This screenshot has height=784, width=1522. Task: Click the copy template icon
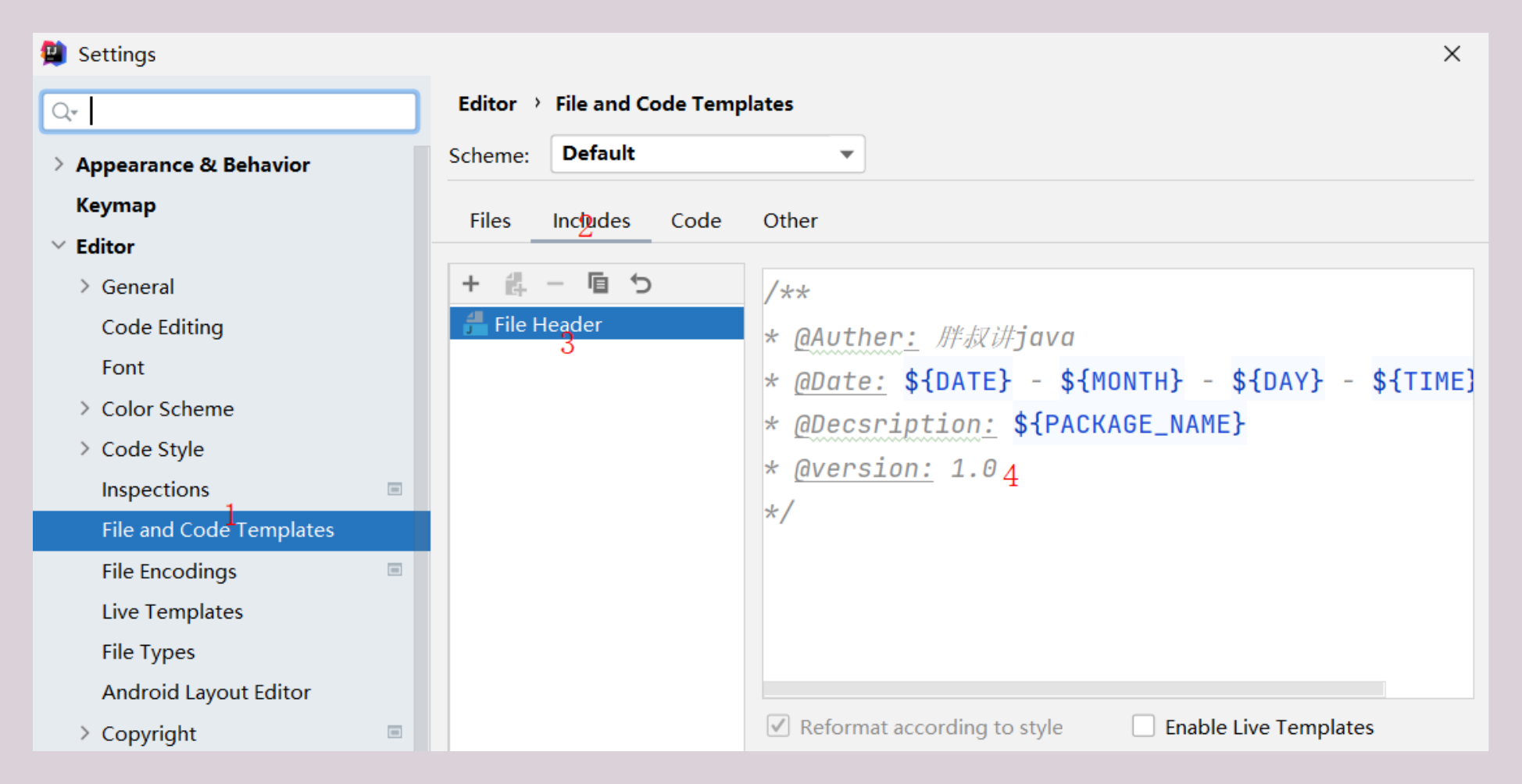click(598, 283)
